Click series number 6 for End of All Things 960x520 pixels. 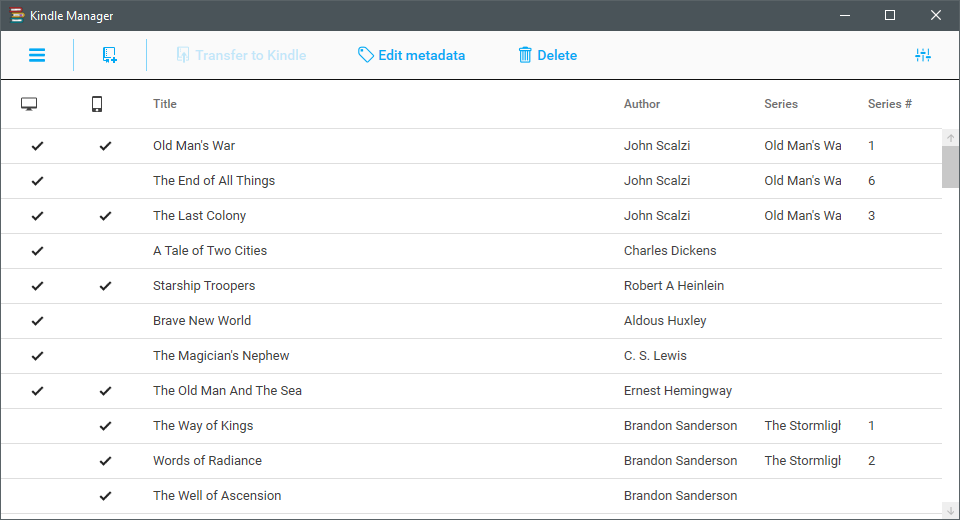tap(871, 181)
